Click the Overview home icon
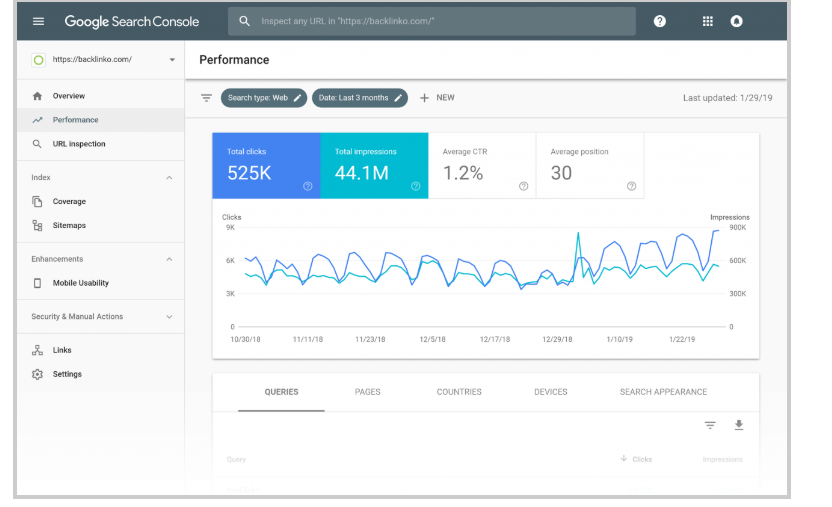 (37, 96)
